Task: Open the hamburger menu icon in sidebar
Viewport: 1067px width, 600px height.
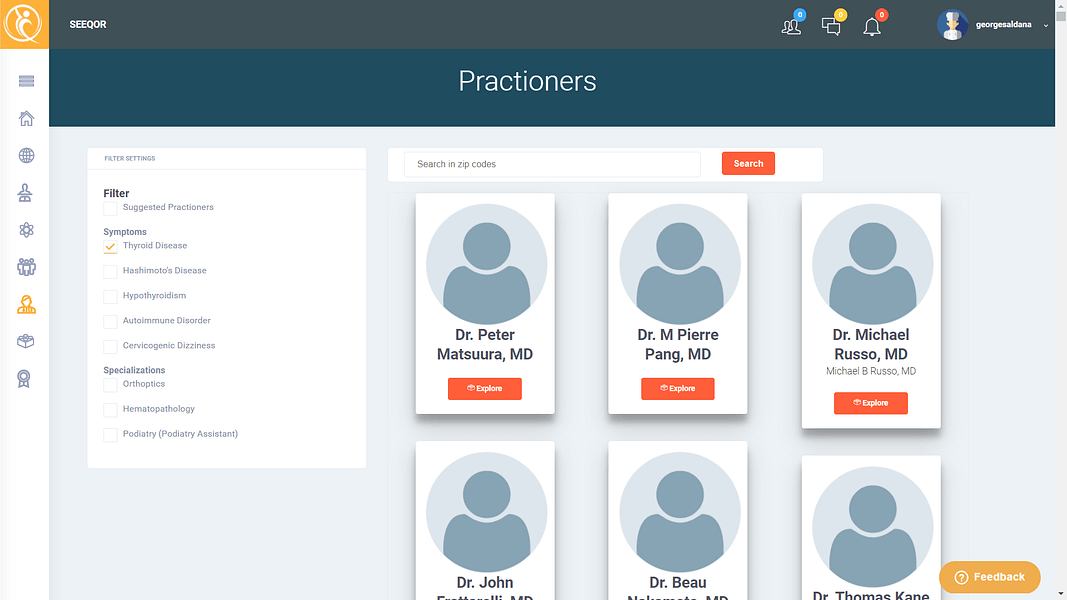Action: click(27, 81)
